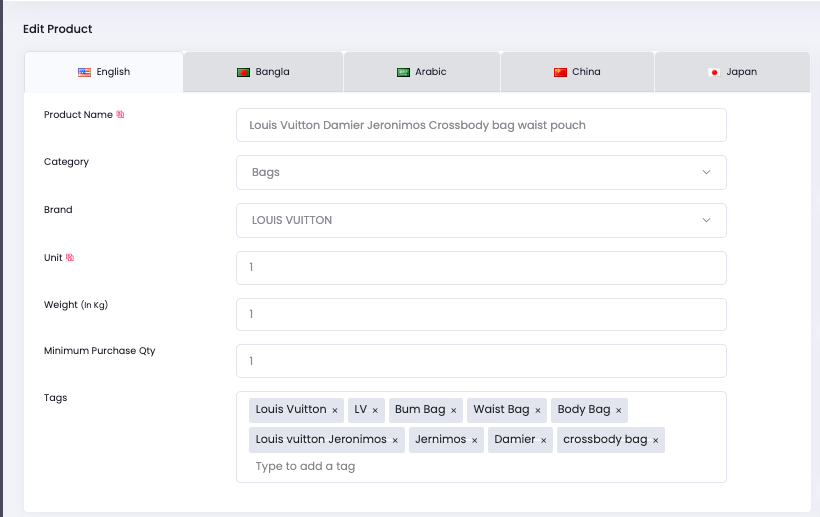Click the Category dropdown chevron arrow
This screenshot has height=517, width=820.
click(x=707, y=172)
